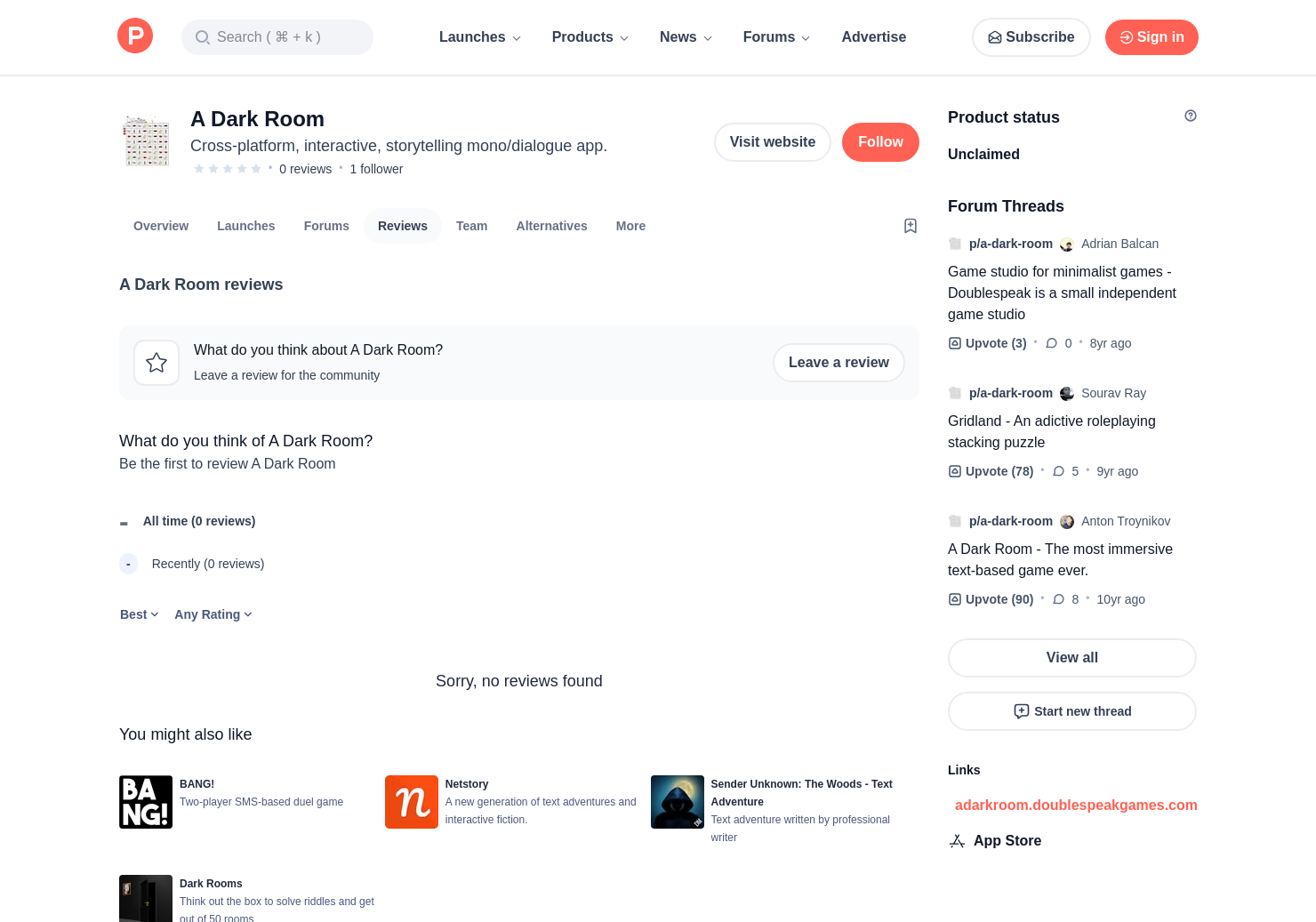1316x922 pixels.
Task: Click comment icon on the 10yr ago thread
Action: [x=1058, y=599]
